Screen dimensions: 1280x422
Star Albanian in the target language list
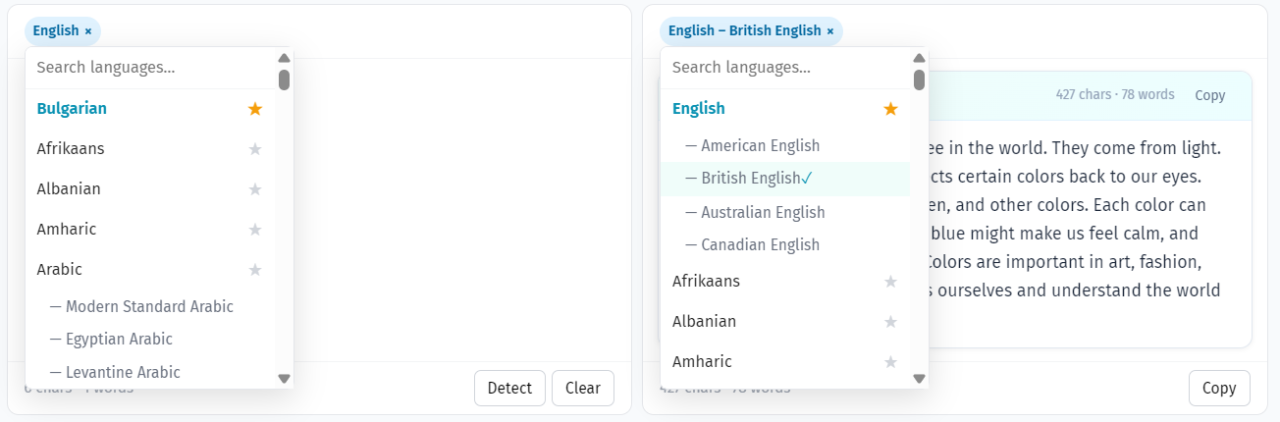[891, 322]
